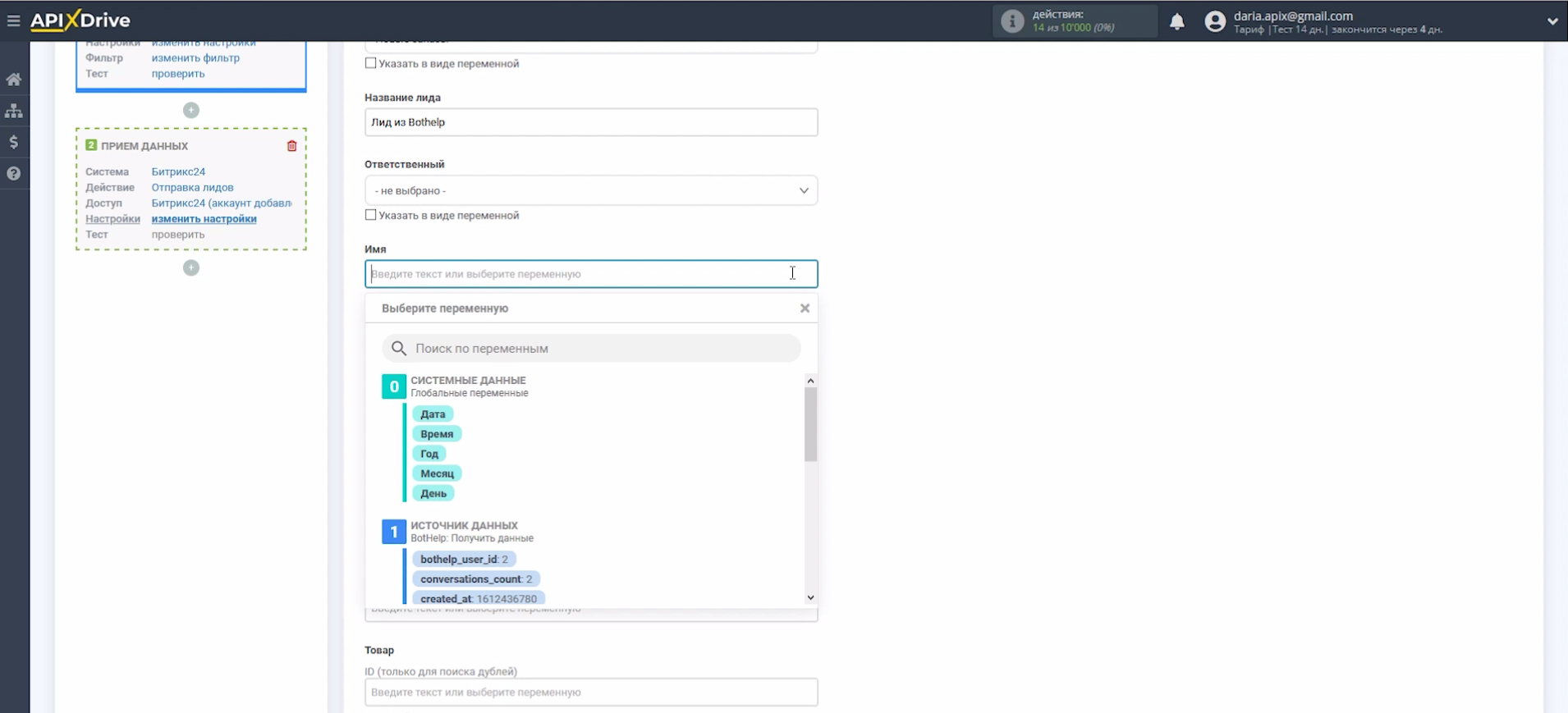This screenshot has width=1568, height=713.
Task: Click the Название лида field label
Action: (x=403, y=98)
